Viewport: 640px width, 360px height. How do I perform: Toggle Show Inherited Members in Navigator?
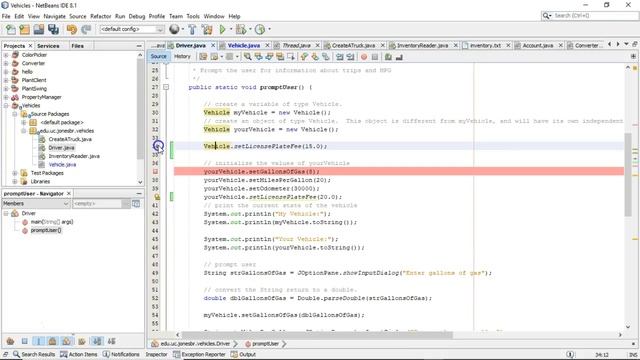pos(10,341)
